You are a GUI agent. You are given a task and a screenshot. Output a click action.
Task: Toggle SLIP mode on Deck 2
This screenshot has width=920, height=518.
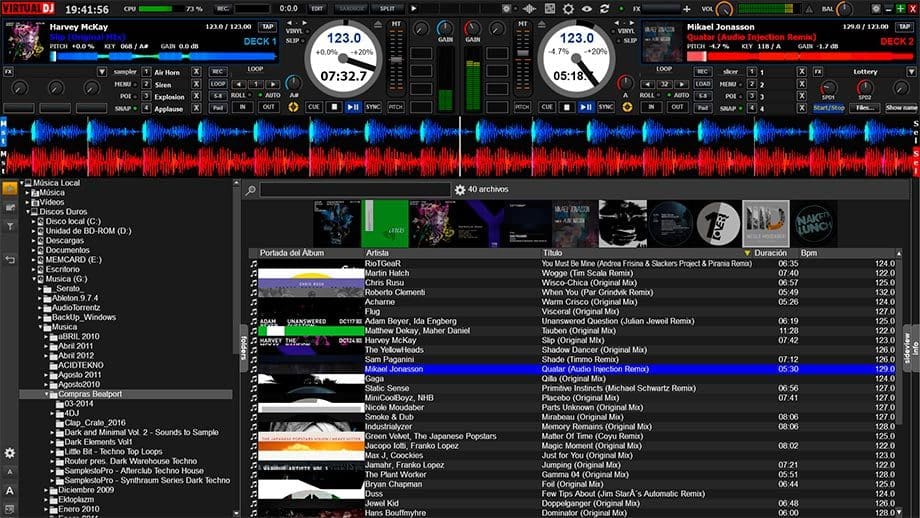point(629,40)
